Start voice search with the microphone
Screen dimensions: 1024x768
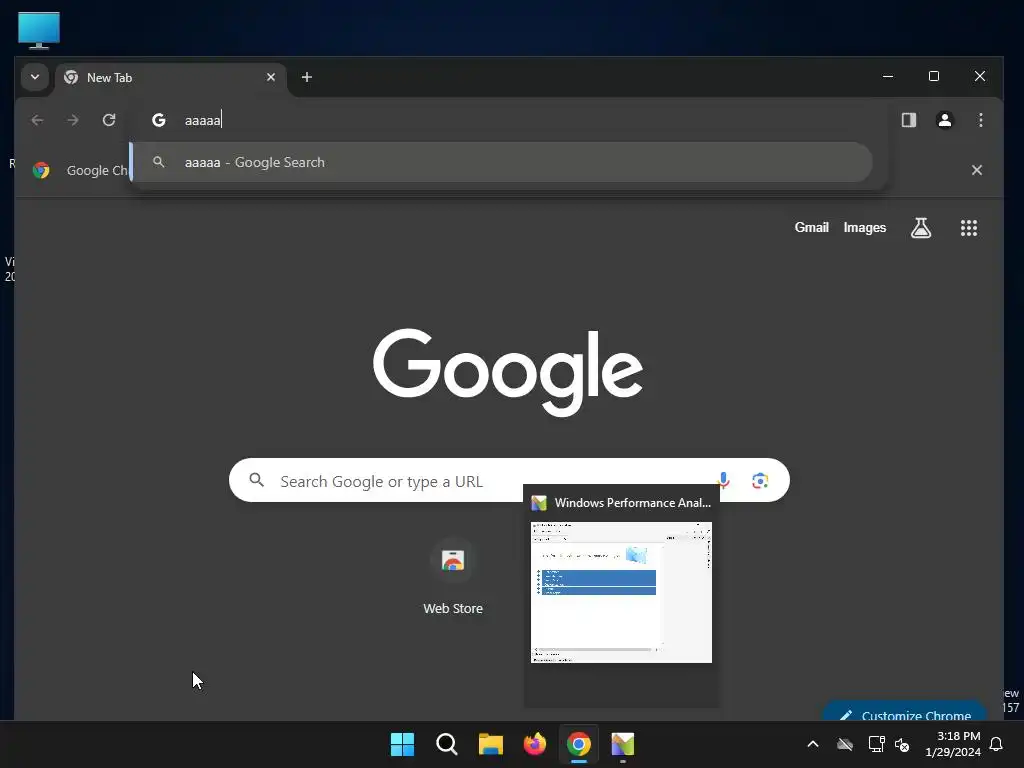723,480
